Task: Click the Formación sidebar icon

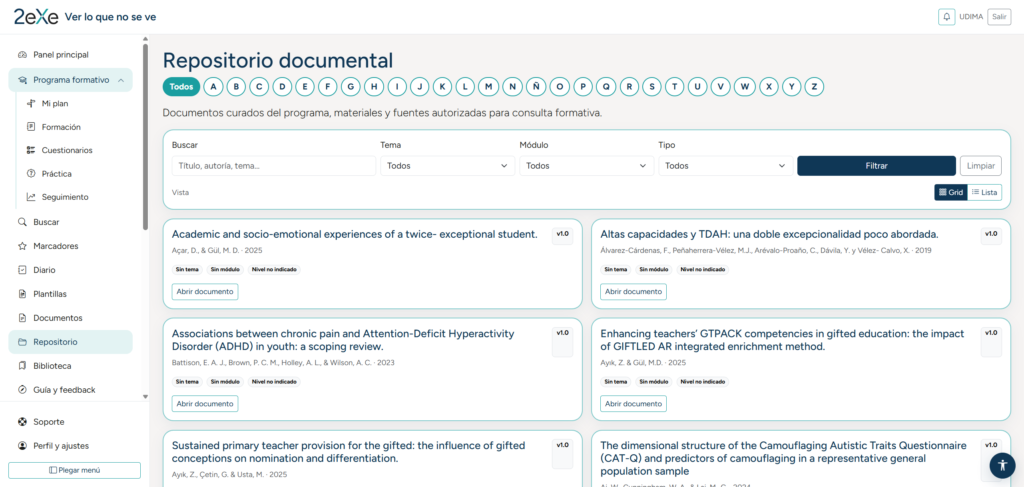Action: pyautogui.click(x=31, y=127)
